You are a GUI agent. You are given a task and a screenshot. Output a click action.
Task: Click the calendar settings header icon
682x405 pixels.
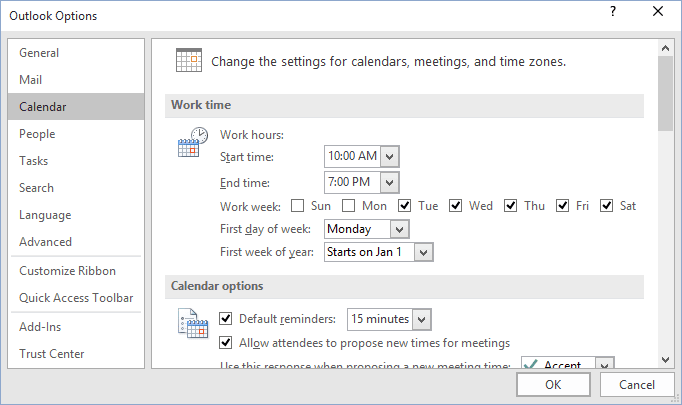(189, 60)
